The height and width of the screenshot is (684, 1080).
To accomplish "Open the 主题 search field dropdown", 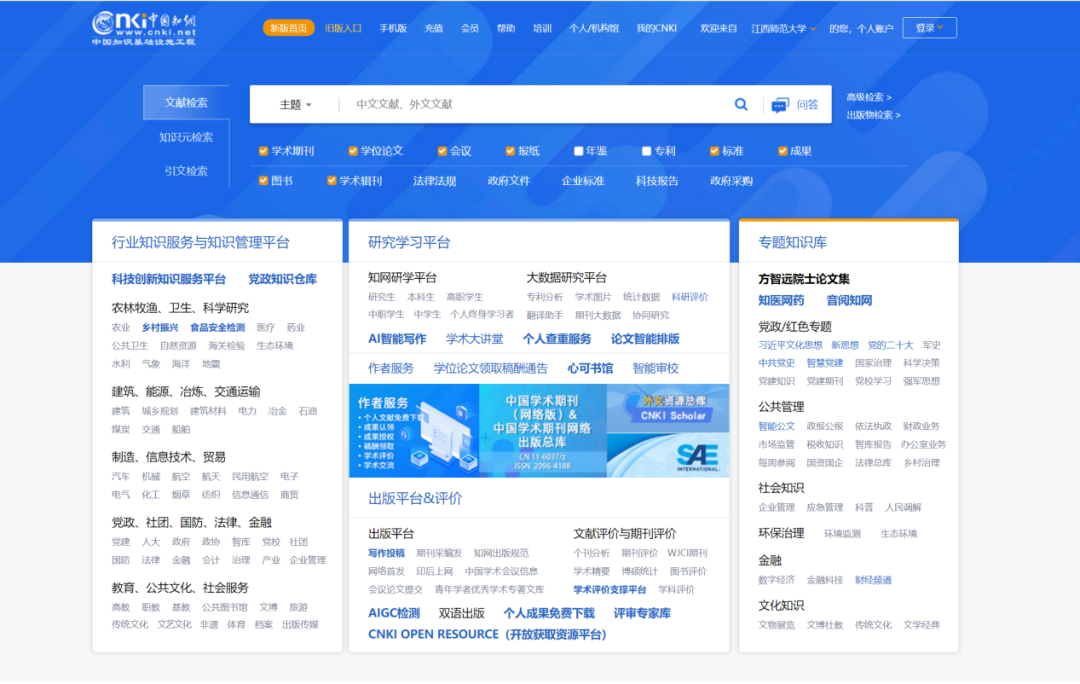I will (295, 105).
